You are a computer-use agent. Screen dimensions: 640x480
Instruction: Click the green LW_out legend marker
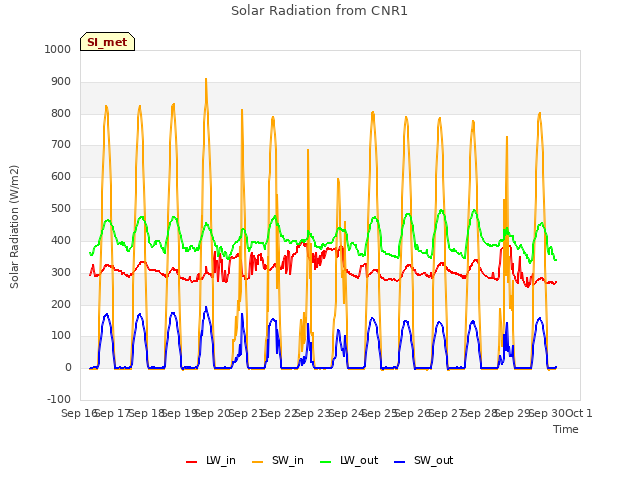[x=326, y=462]
